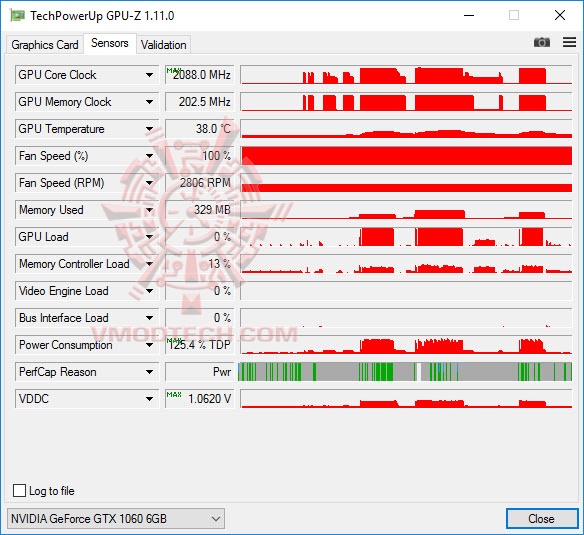Click the 2806 RPM fan reading
This screenshot has height=535, width=584.
200,183
